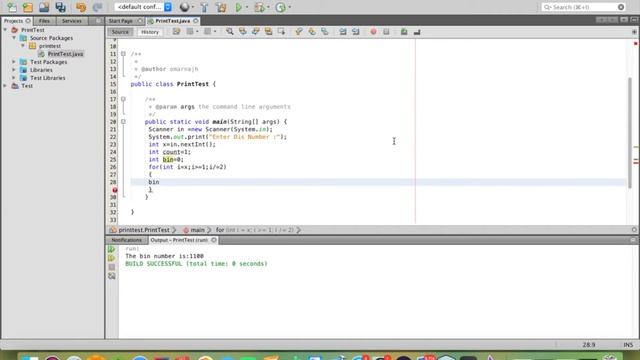Screen dimensions: 640x360
Task: Click the Uncomment icon in editor toolbar
Action: pyautogui.click(x=417, y=32)
